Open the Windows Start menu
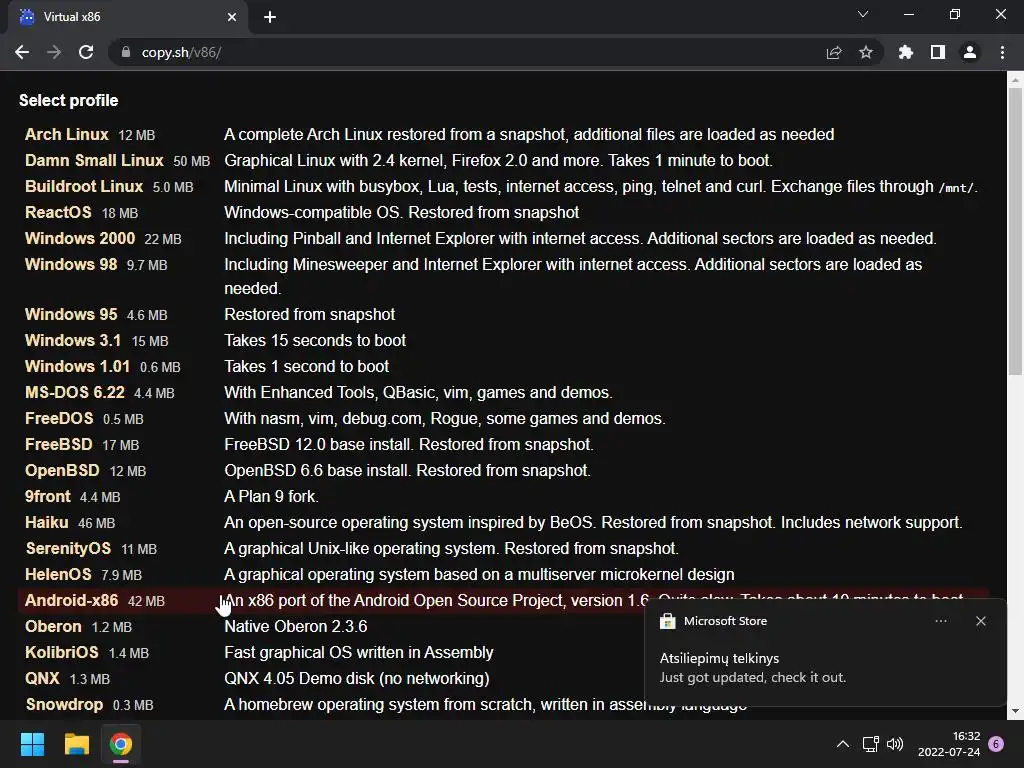Viewport: 1024px width, 768px height. click(32, 744)
